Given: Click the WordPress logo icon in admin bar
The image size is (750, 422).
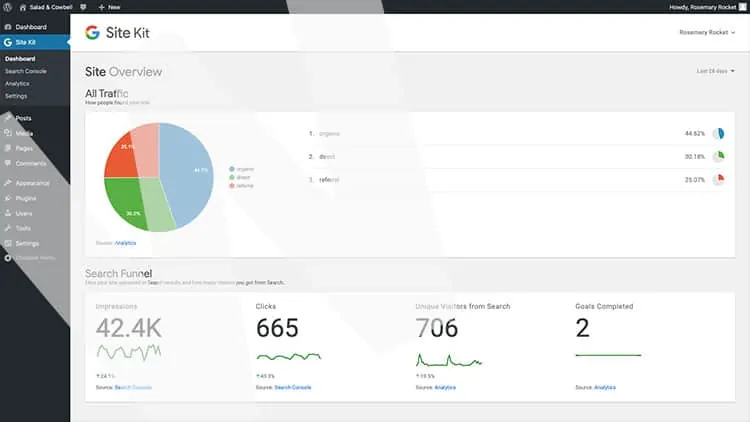Looking at the screenshot, I should (7, 7).
